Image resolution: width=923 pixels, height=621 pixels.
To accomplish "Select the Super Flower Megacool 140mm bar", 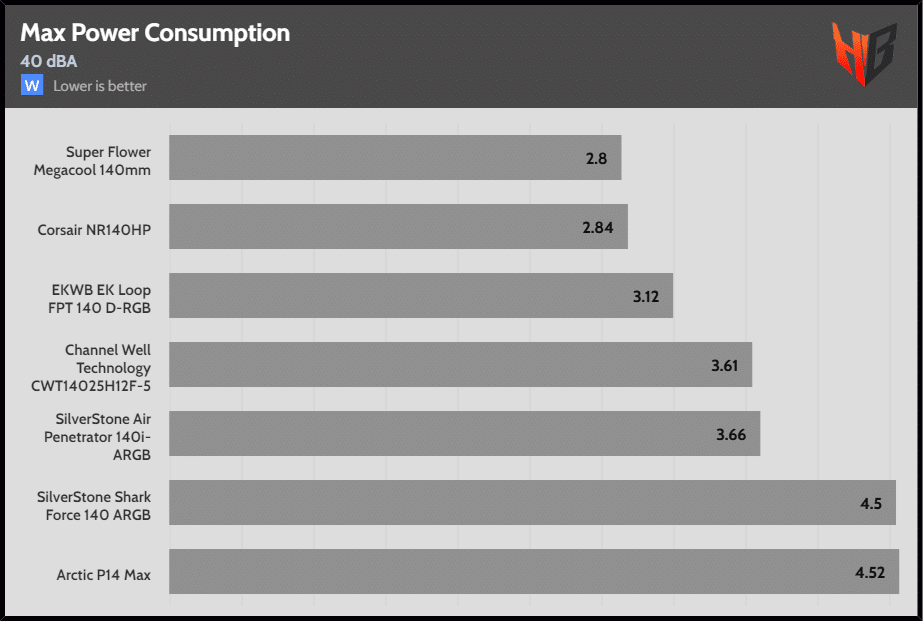I will click(395, 158).
